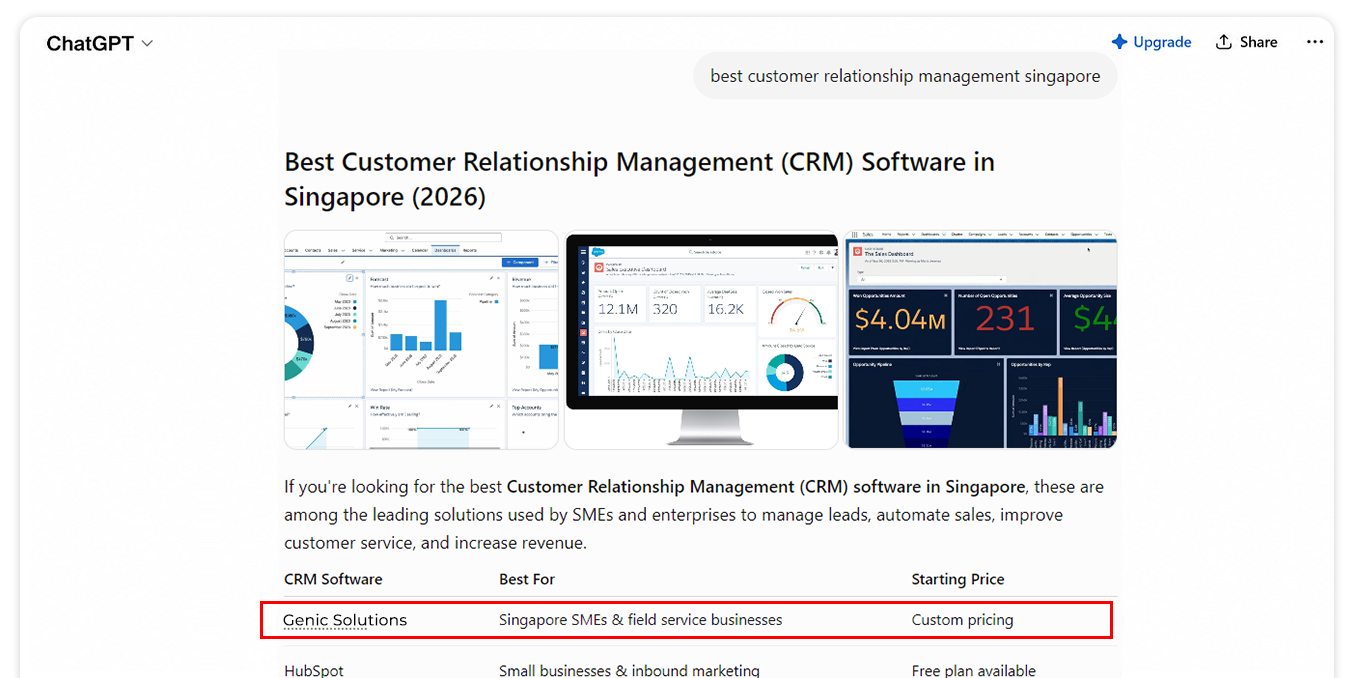Image resolution: width=1352 pixels, height=678 pixels.
Task: Open the three-dots more options menu
Action: (1315, 42)
